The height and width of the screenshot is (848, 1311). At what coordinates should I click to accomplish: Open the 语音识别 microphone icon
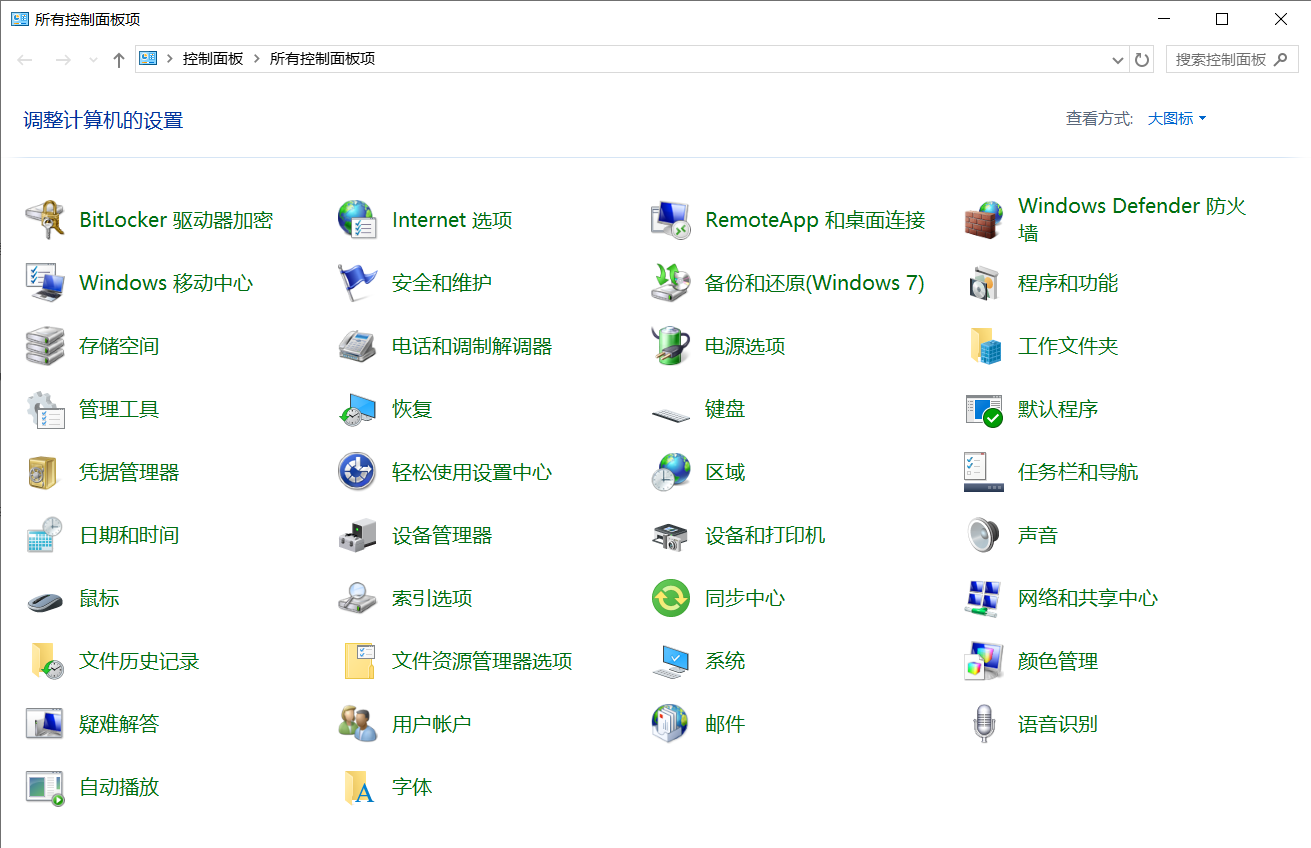click(x=983, y=724)
